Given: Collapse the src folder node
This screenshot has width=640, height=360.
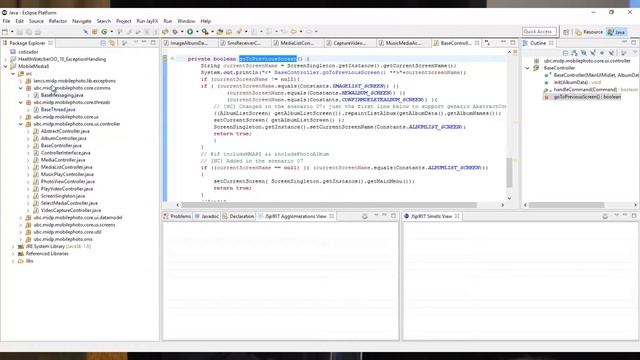Looking at the screenshot, I should coord(13,73).
